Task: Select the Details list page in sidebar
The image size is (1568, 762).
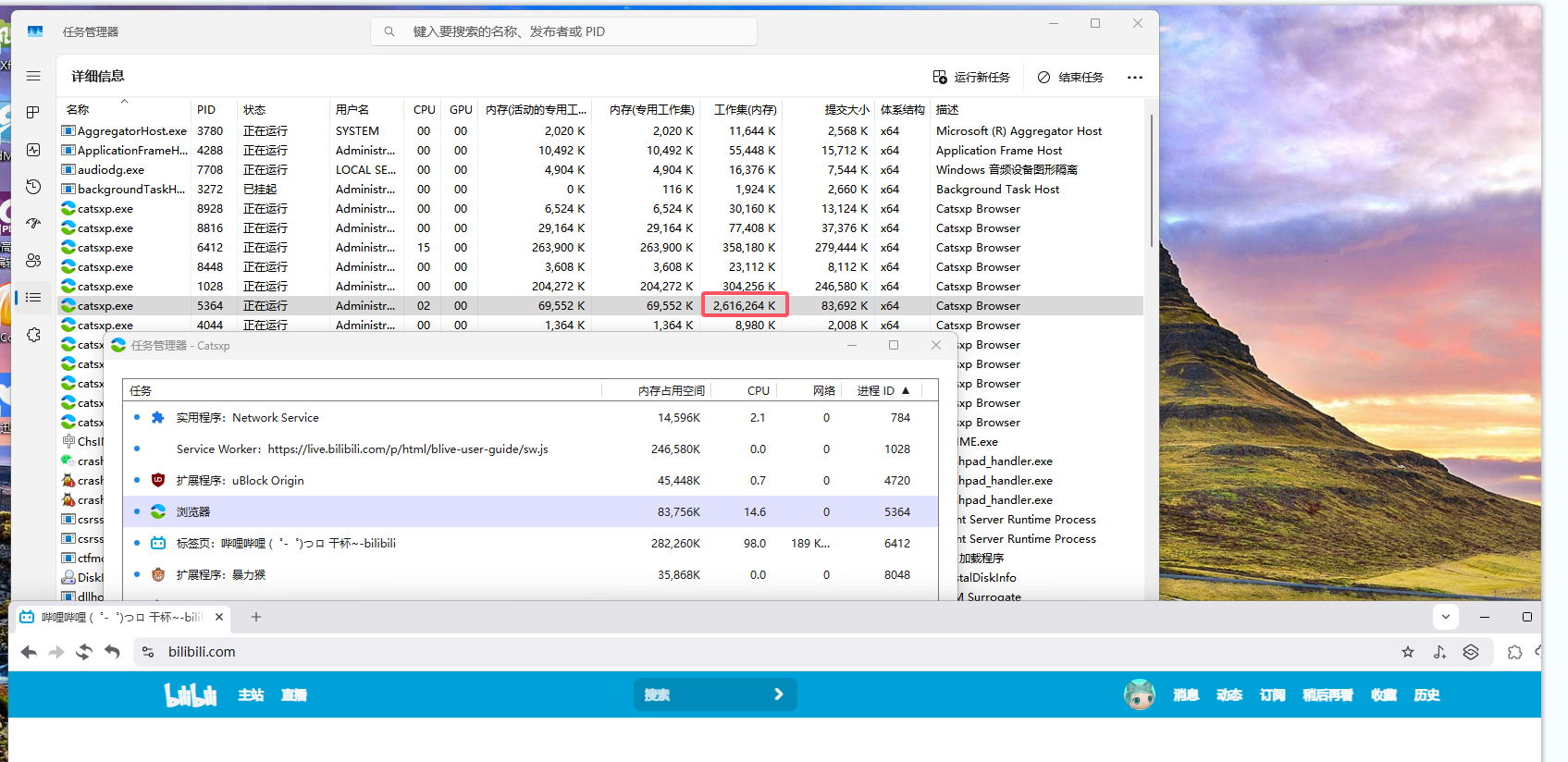Action: click(x=33, y=297)
